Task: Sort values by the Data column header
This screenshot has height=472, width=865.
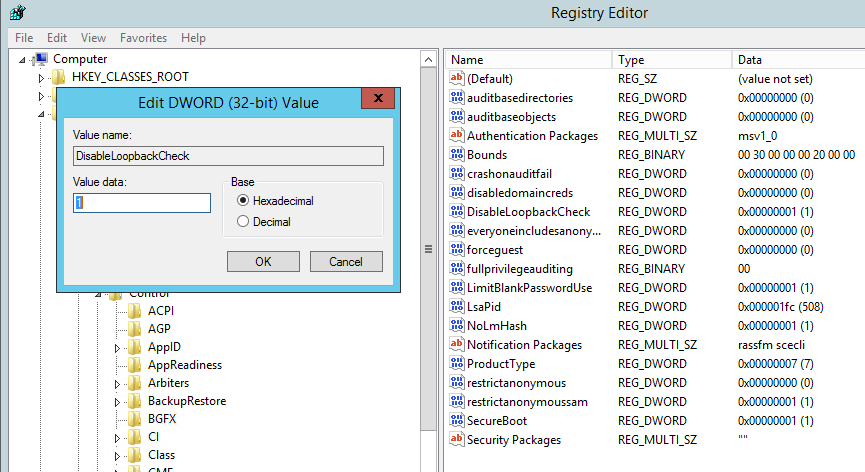Action: tap(798, 60)
